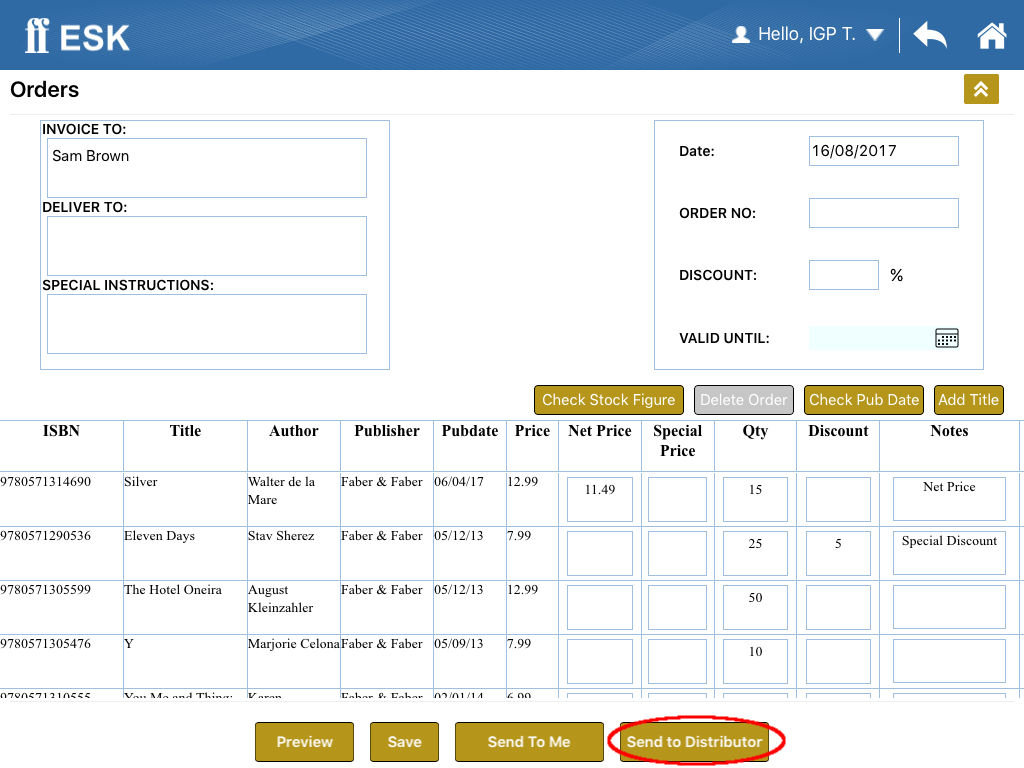
Task: Click the Notes column header
Action: point(950,431)
